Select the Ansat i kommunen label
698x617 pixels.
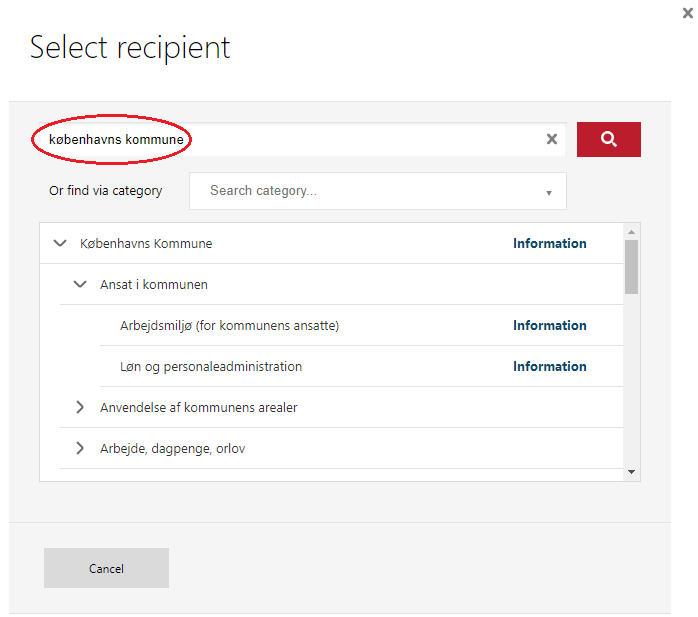154,284
